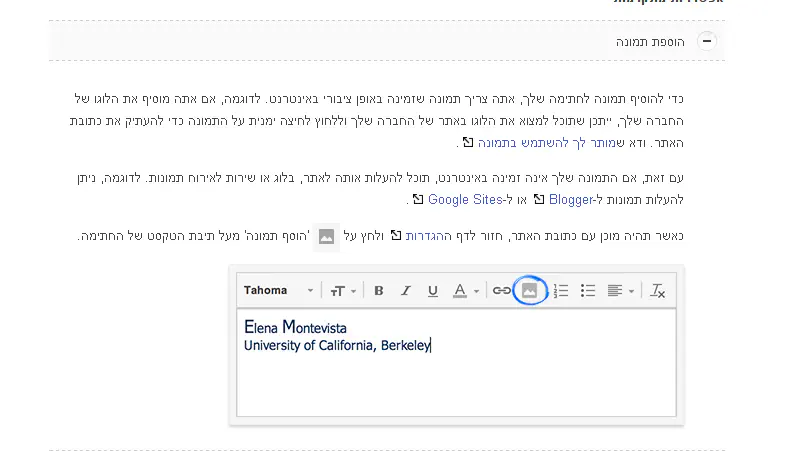
Task: Toggle italic formatting in the editor
Action: click(x=406, y=291)
